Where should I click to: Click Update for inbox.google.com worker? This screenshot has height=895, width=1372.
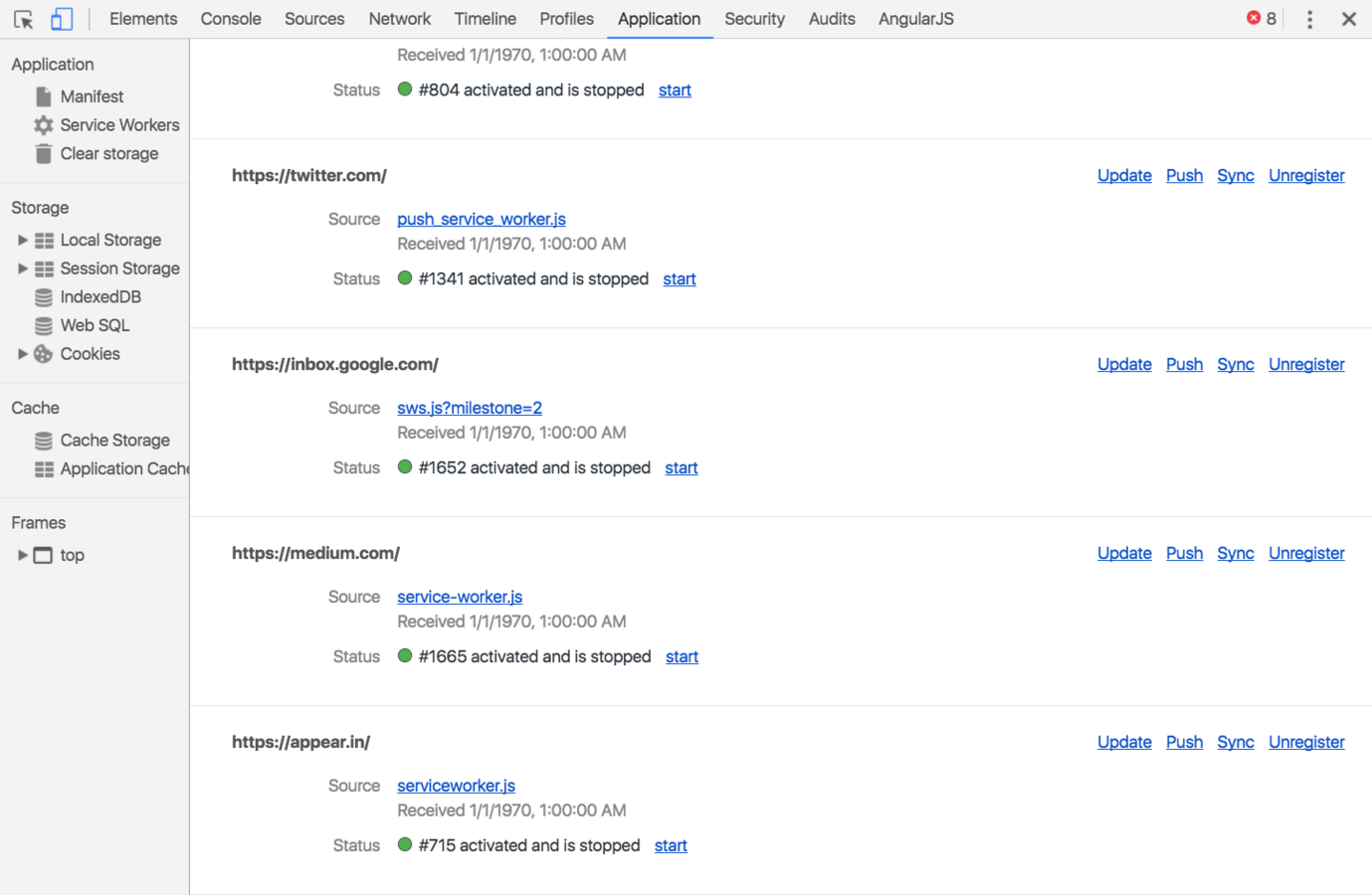point(1124,365)
